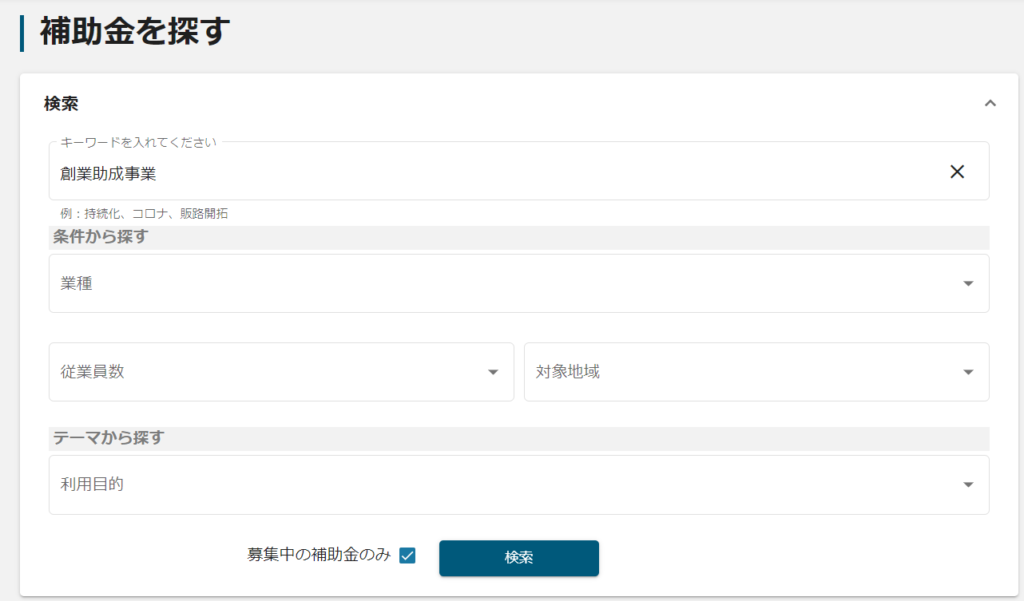This screenshot has height=601, width=1024.
Task: Click the arrow icon of 業種 selector
Action: pos(968,284)
